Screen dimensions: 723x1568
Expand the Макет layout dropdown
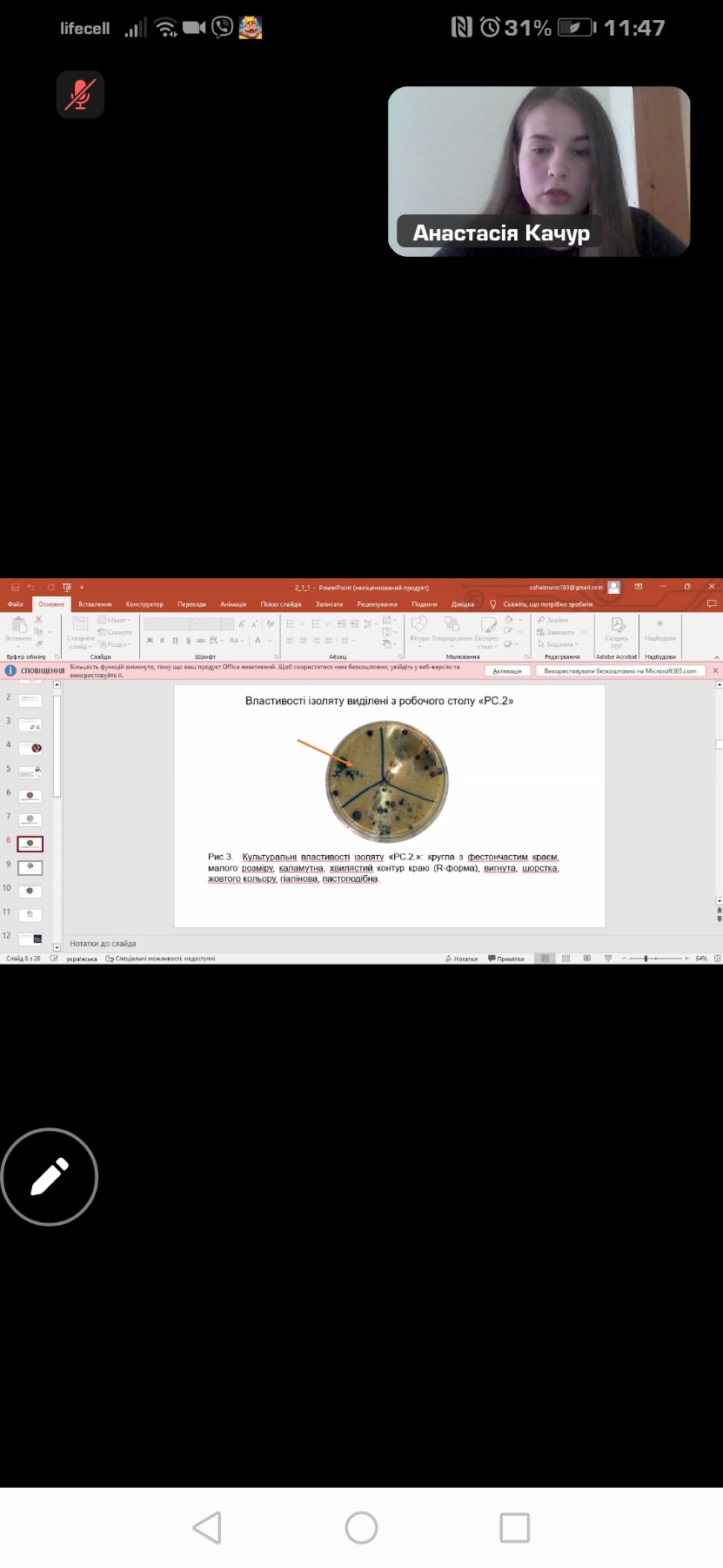coord(115,620)
